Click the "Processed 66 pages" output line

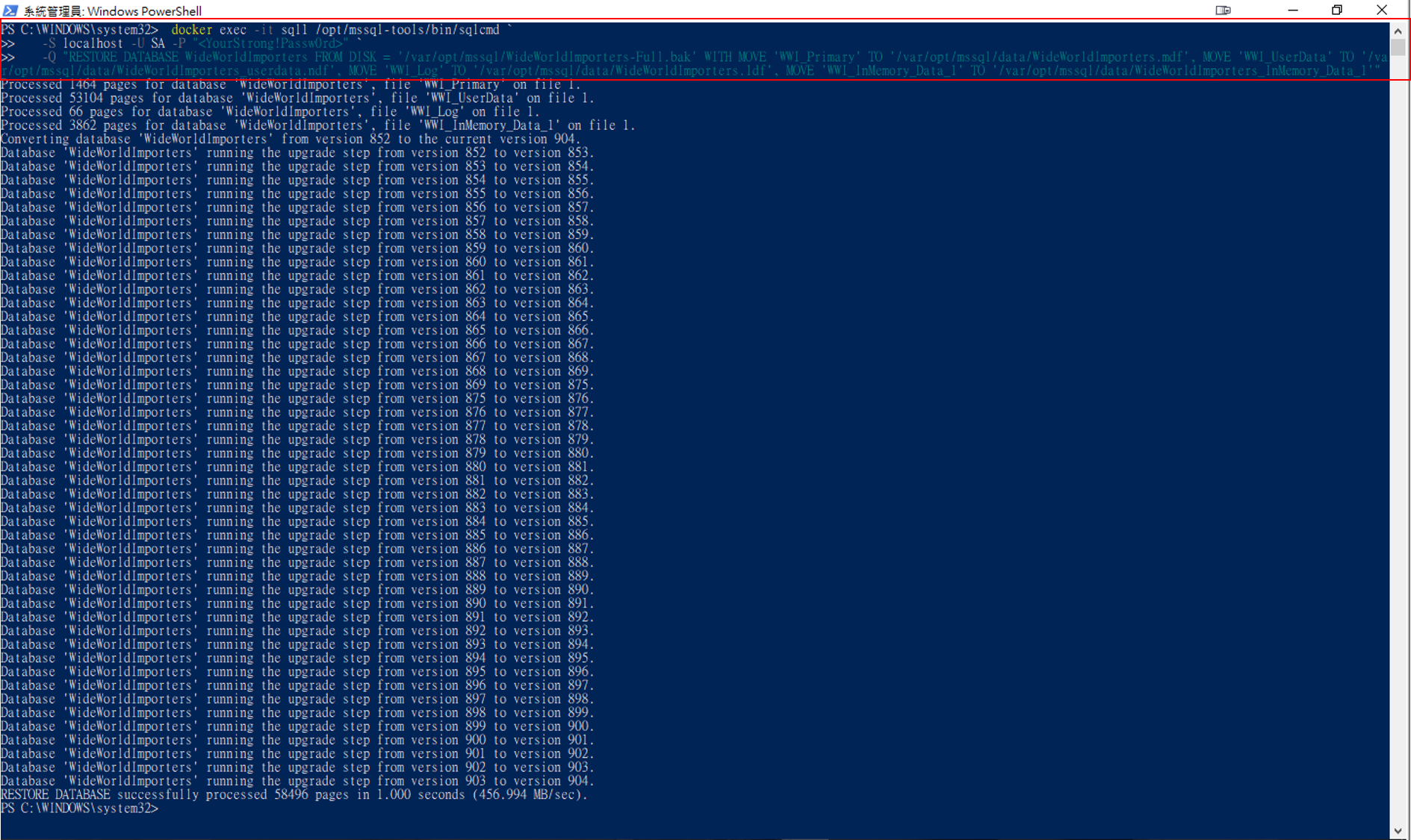tap(270, 112)
